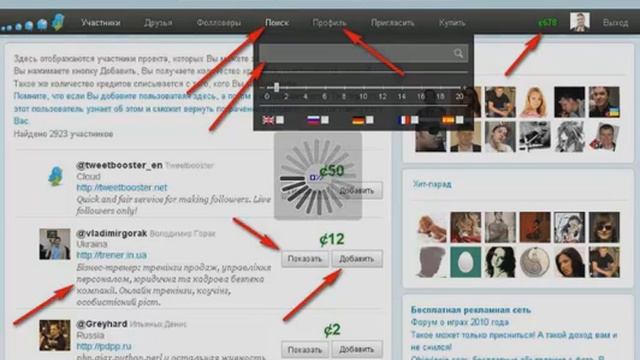The width and height of the screenshot is (640, 360).
Task: Open the Купить menu item
Action: click(452, 23)
